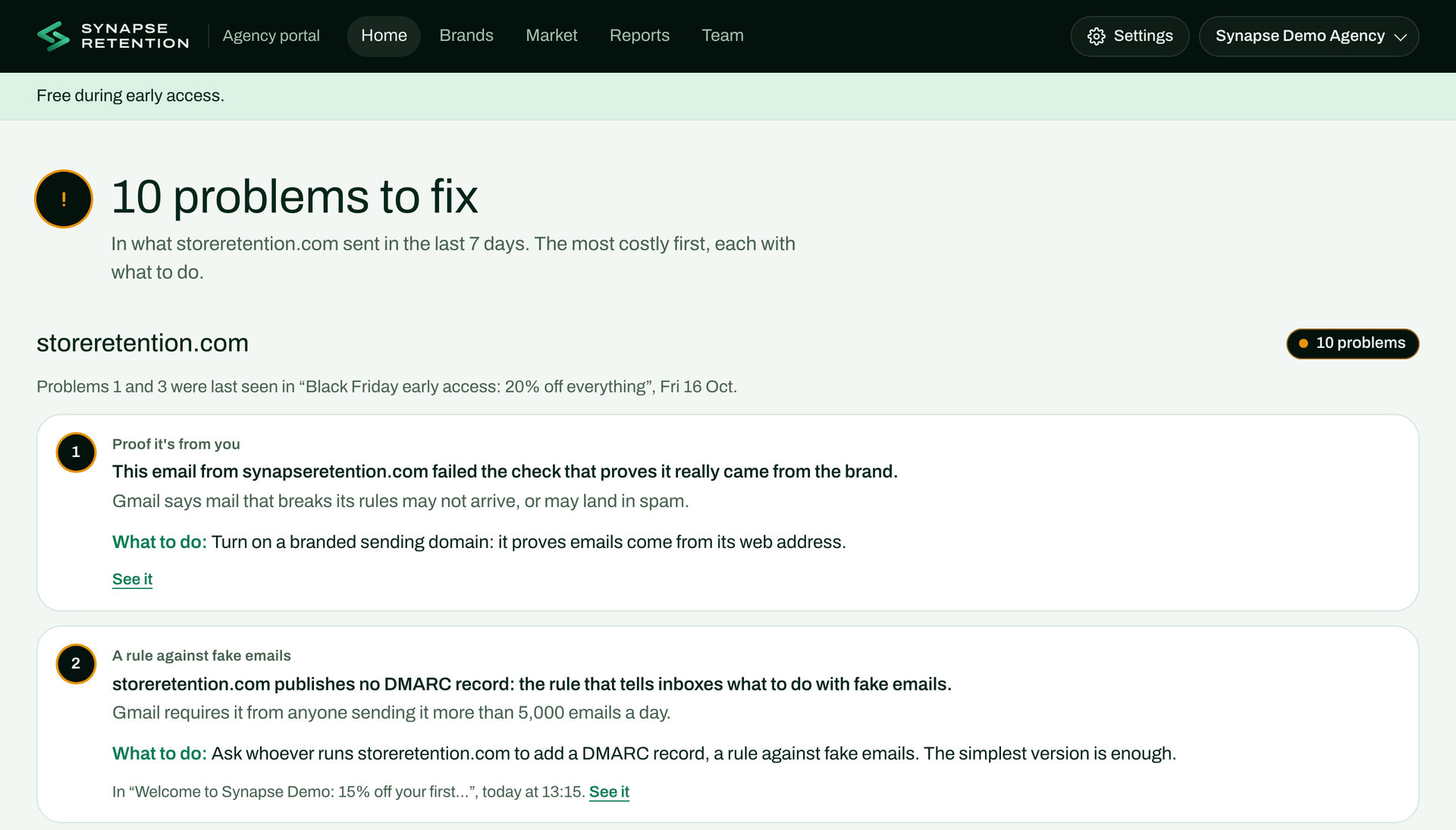Select the no DMARC record problem title
Image resolution: width=1456 pixels, height=830 pixels.
(532, 684)
